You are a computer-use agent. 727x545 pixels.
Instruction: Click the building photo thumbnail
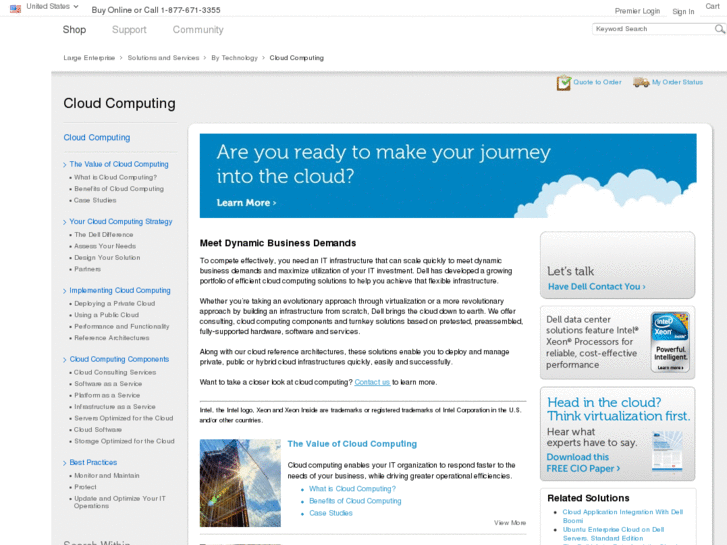pos(240,483)
